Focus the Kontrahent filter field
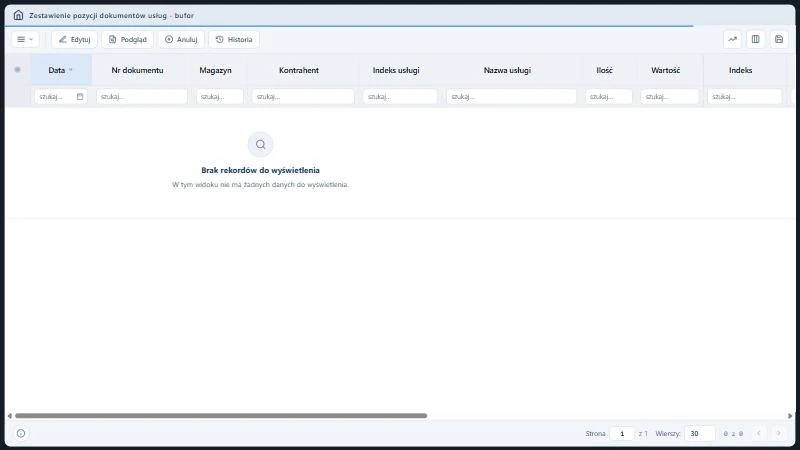Screen dimensions: 800x450 (303, 96)
